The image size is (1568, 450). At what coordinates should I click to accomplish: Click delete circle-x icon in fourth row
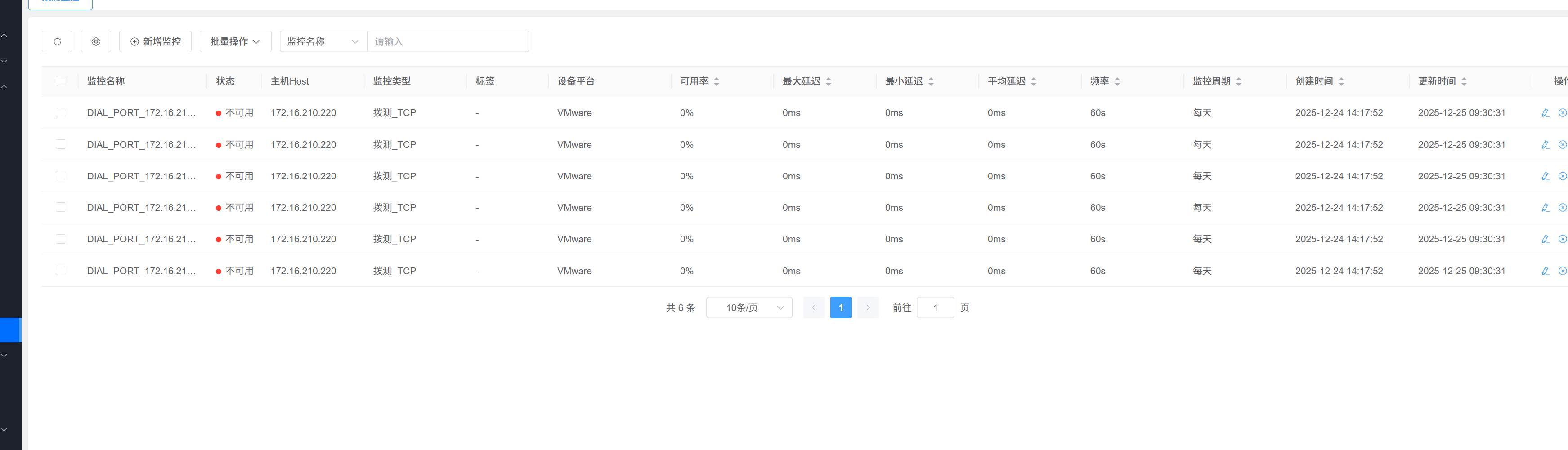1563,207
